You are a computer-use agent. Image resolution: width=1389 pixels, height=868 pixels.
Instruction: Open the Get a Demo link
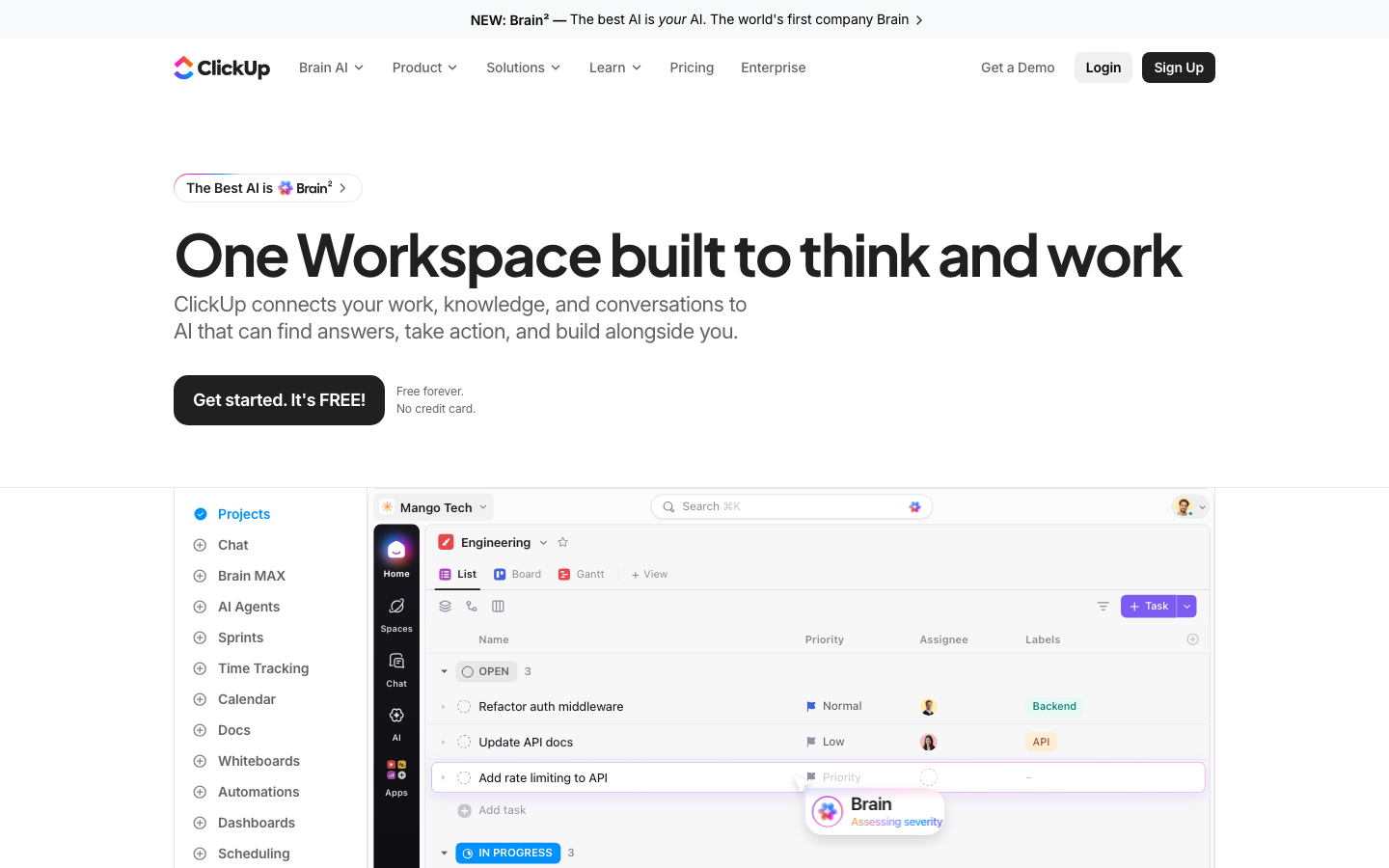click(1018, 68)
